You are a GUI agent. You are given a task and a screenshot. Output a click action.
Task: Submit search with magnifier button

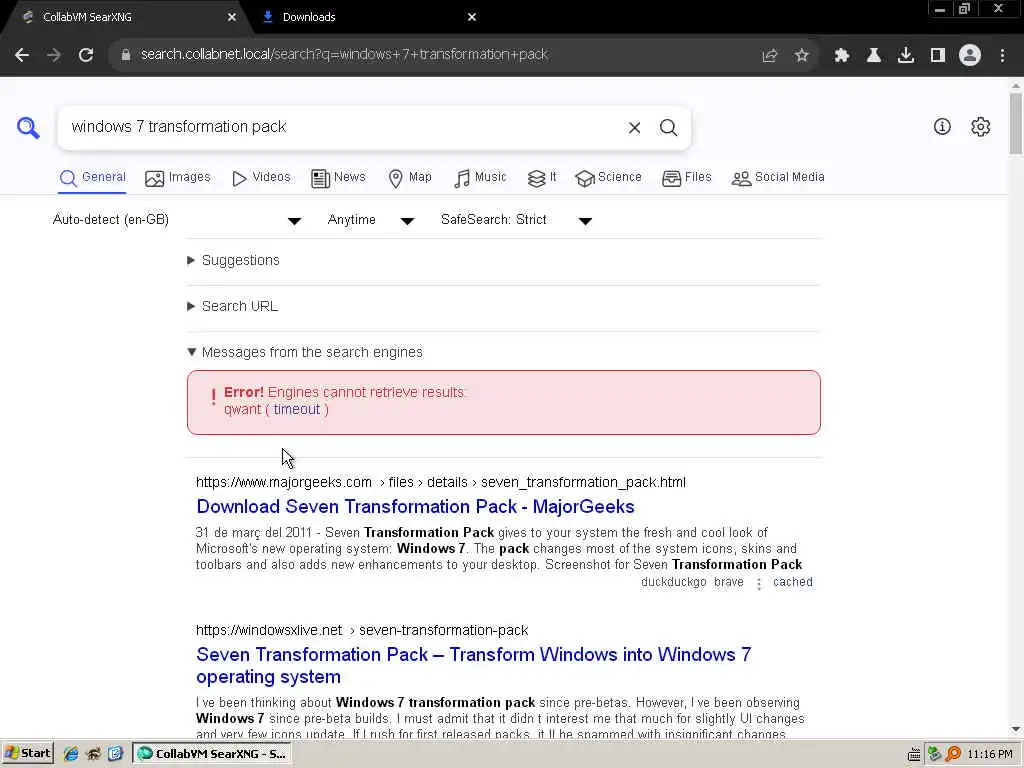click(x=668, y=127)
